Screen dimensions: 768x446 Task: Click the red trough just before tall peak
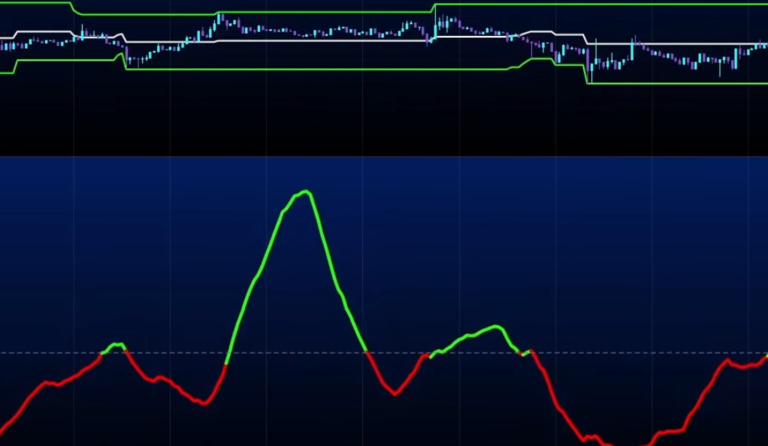(204, 402)
